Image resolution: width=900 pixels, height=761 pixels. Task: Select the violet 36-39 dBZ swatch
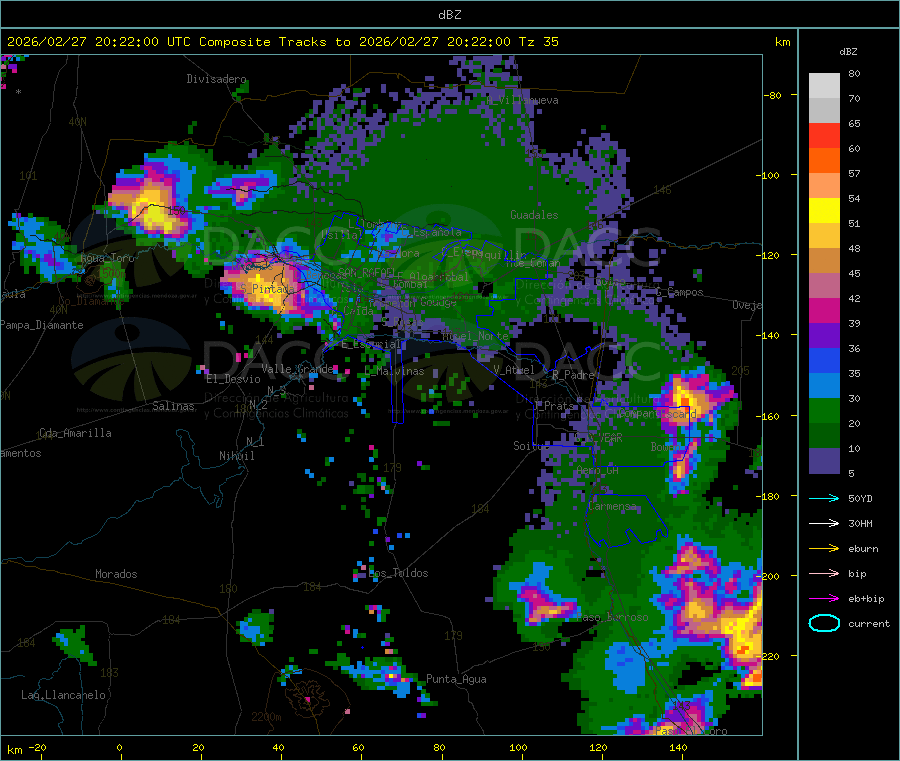click(824, 336)
